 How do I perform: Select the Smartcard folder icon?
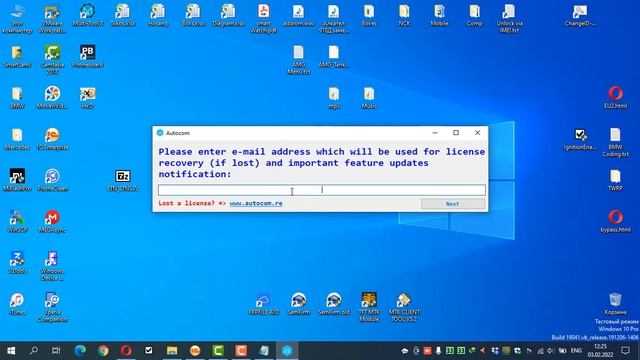pyautogui.click(x=17, y=56)
